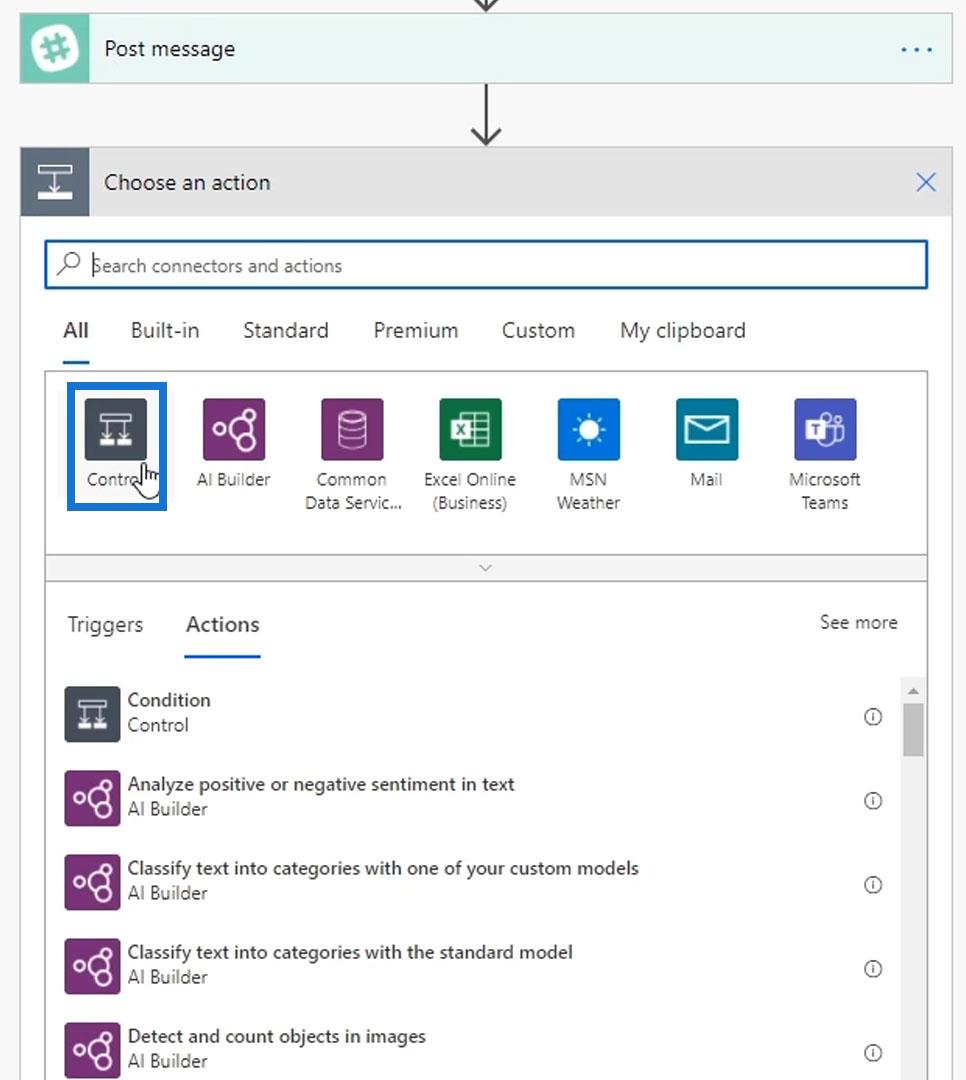Show info for standard model classify action

(873, 969)
